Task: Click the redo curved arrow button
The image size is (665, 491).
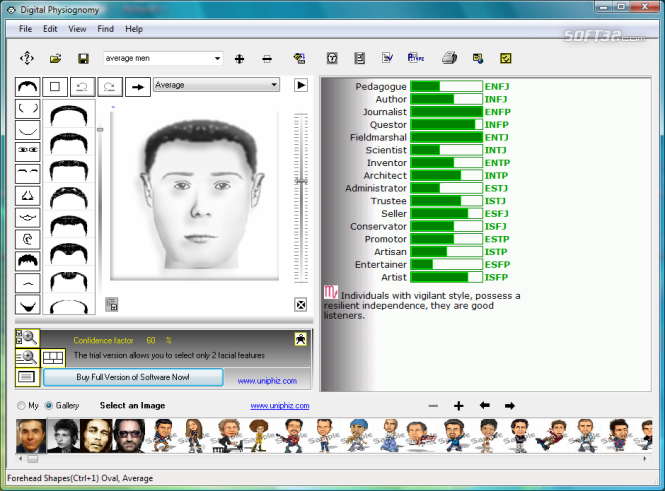Action: point(110,87)
